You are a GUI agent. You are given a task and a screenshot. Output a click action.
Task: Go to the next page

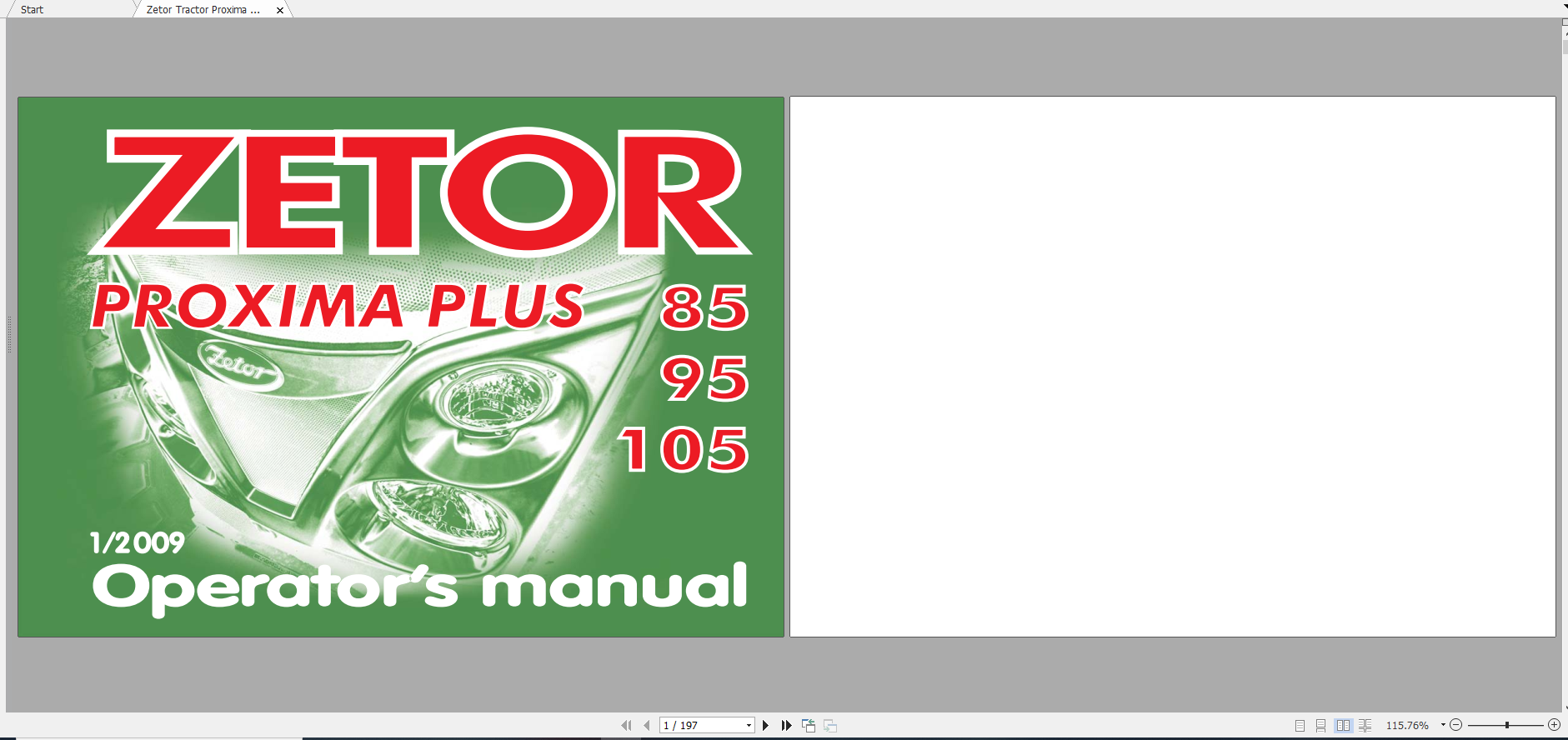(x=765, y=726)
